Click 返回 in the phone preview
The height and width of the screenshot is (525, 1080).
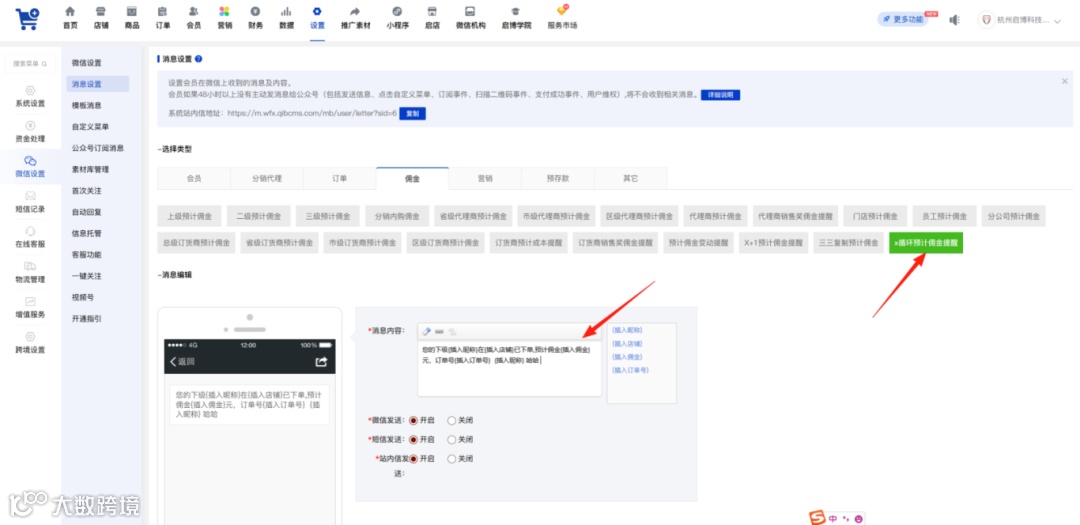pos(183,362)
